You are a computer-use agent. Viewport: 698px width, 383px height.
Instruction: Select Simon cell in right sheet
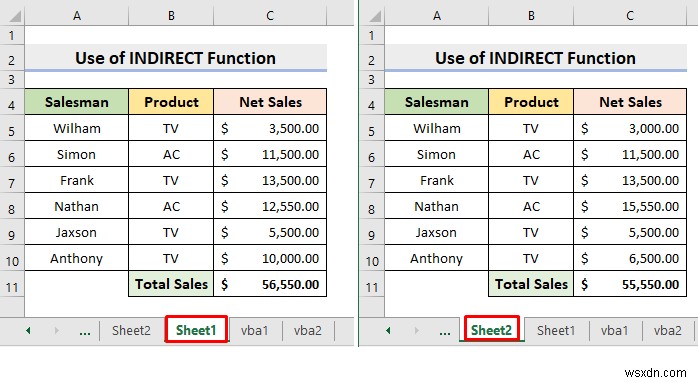pyautogui.click(x=437, y=154)
